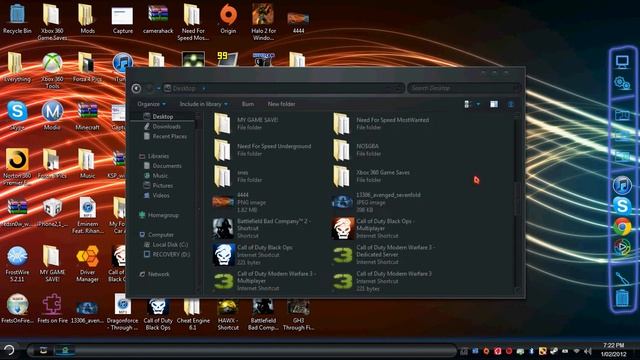Image resolution: width=640 pixels, height=360 pixels.
Task: Select the 4444 PNG image file
Action: pos(240,202)
